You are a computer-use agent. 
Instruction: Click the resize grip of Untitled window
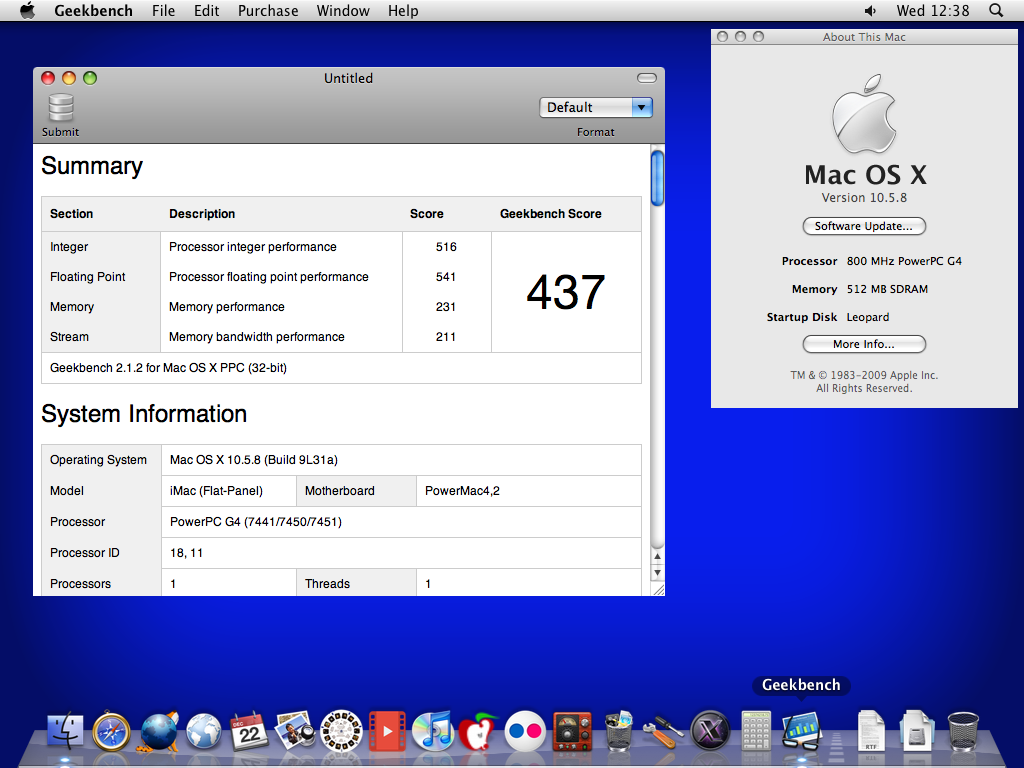pyautogui.click(x=658, y=589)
